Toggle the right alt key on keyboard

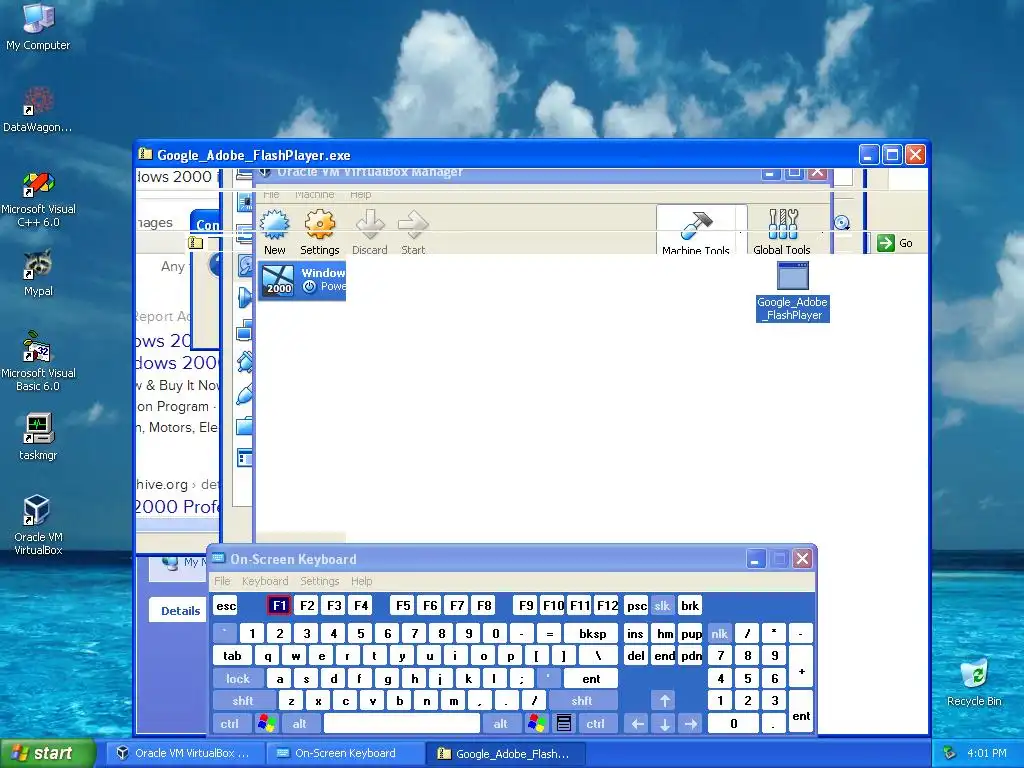click(x=501, y=724)
